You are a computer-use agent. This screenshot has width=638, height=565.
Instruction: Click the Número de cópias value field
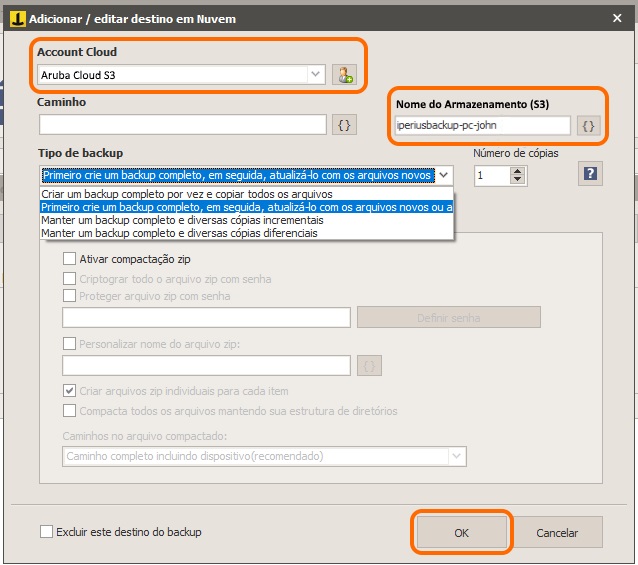click(492, 175)
